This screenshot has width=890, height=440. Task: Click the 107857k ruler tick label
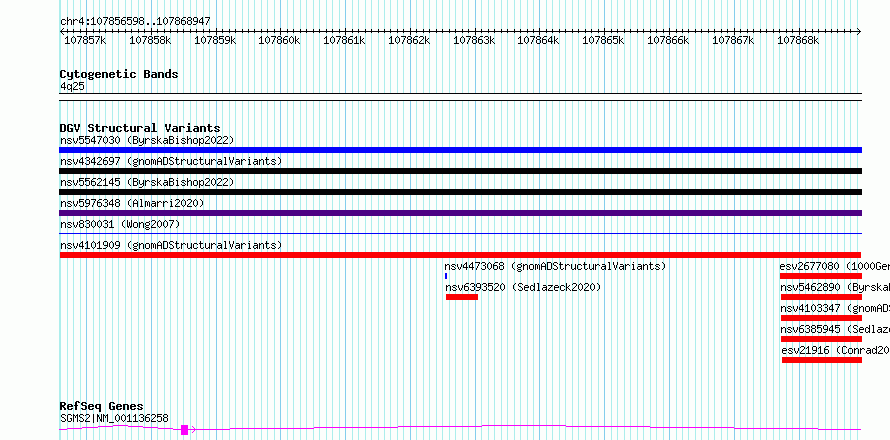[x=85, y=40]
